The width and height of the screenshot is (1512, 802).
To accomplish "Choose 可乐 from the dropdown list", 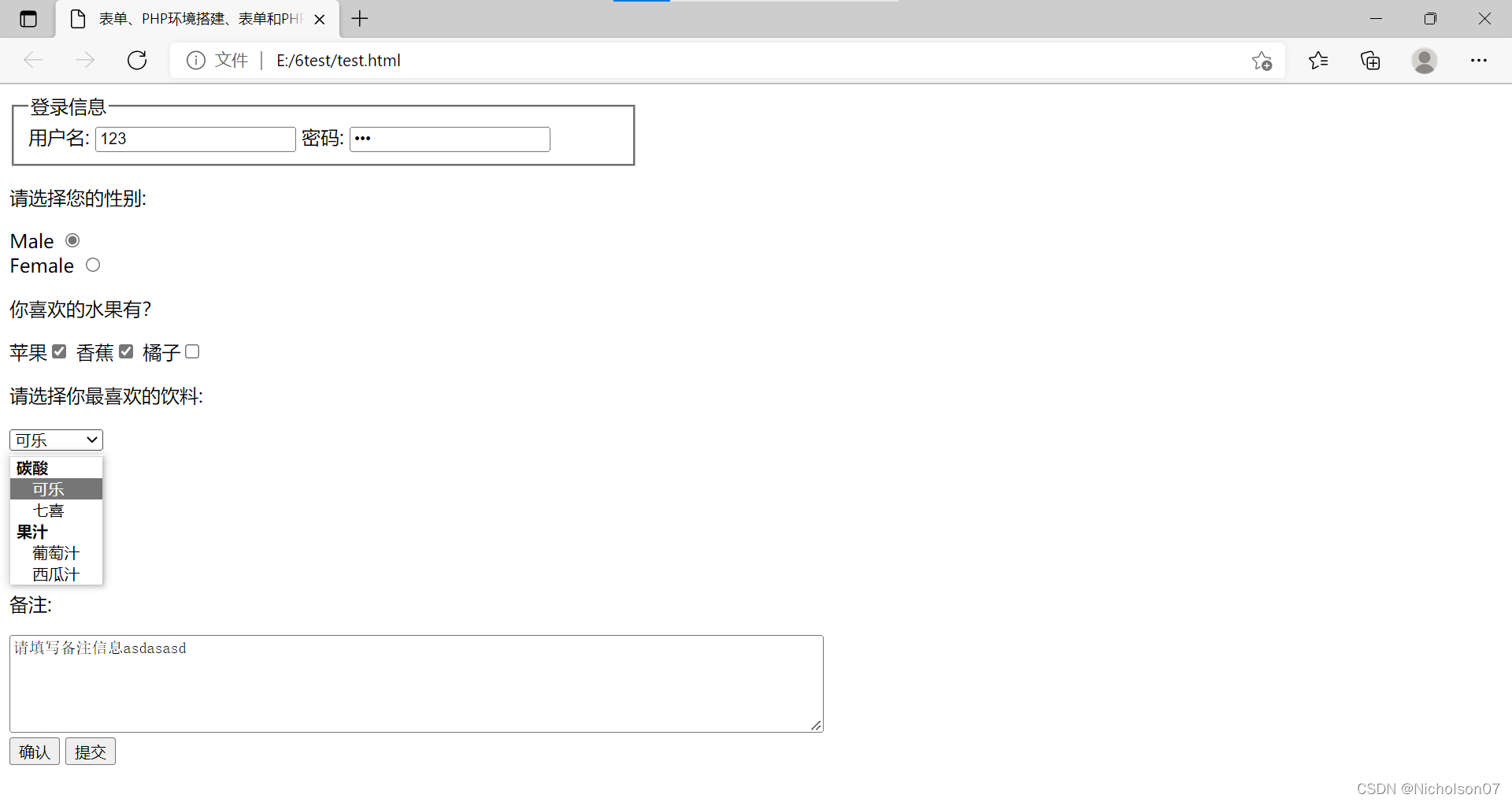I will [56, 489].
